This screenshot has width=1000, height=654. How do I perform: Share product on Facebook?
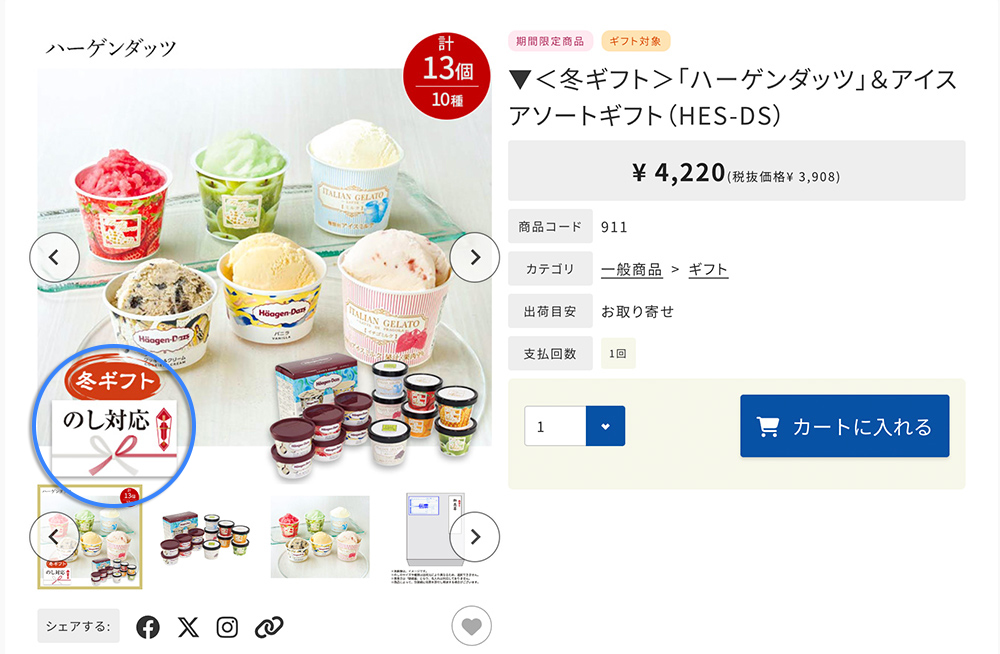148,627
